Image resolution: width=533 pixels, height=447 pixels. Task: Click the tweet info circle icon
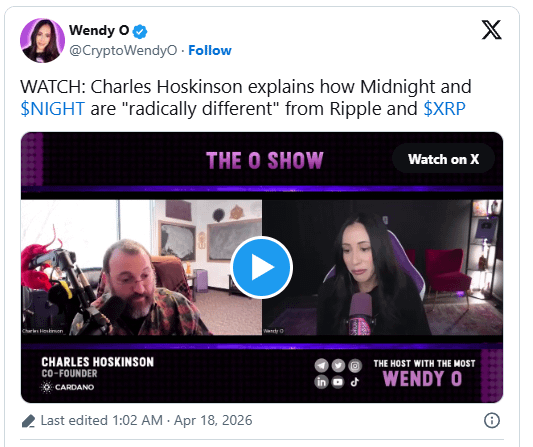(x=492, y=420)
